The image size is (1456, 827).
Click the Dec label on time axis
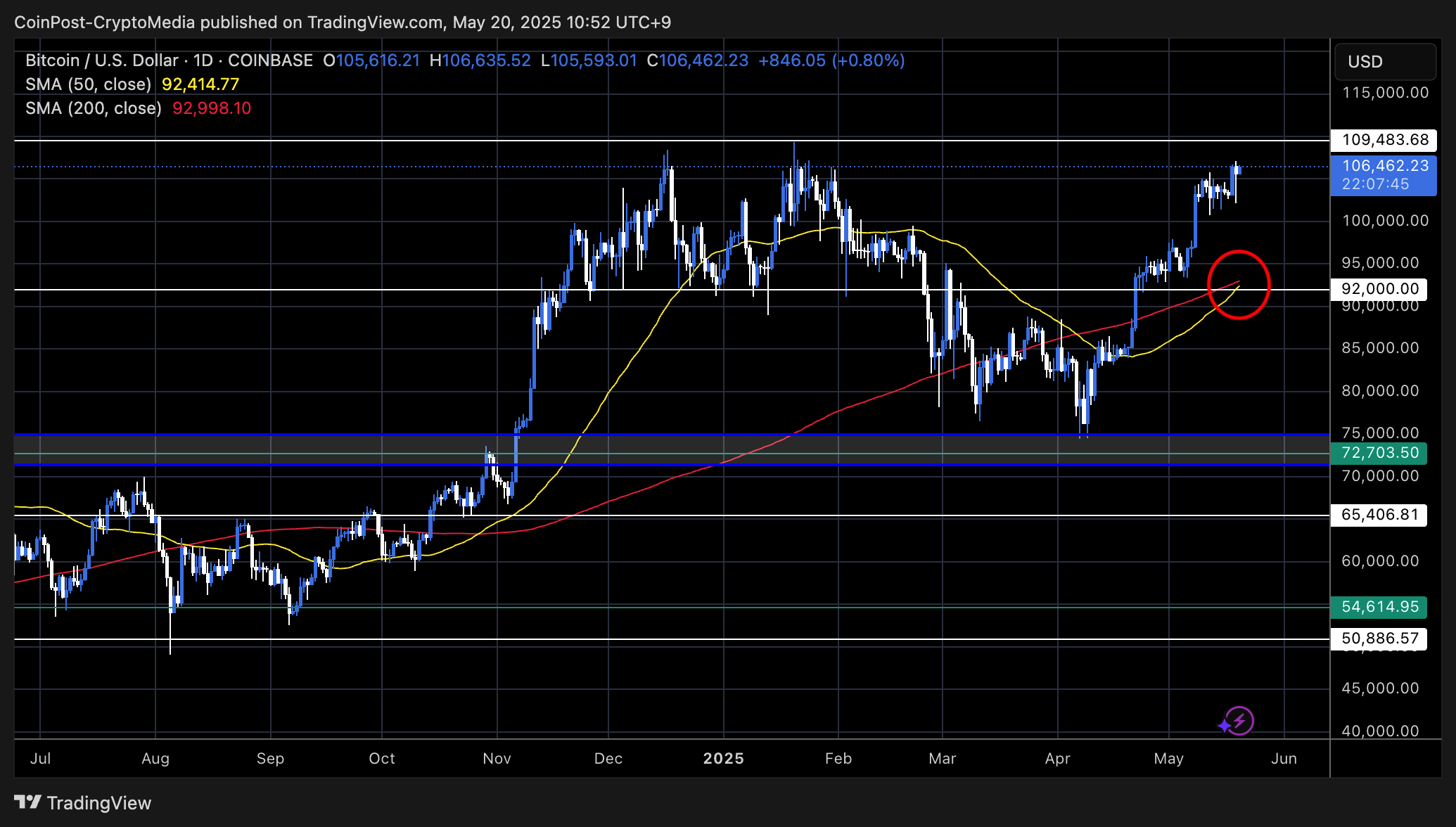608,759
